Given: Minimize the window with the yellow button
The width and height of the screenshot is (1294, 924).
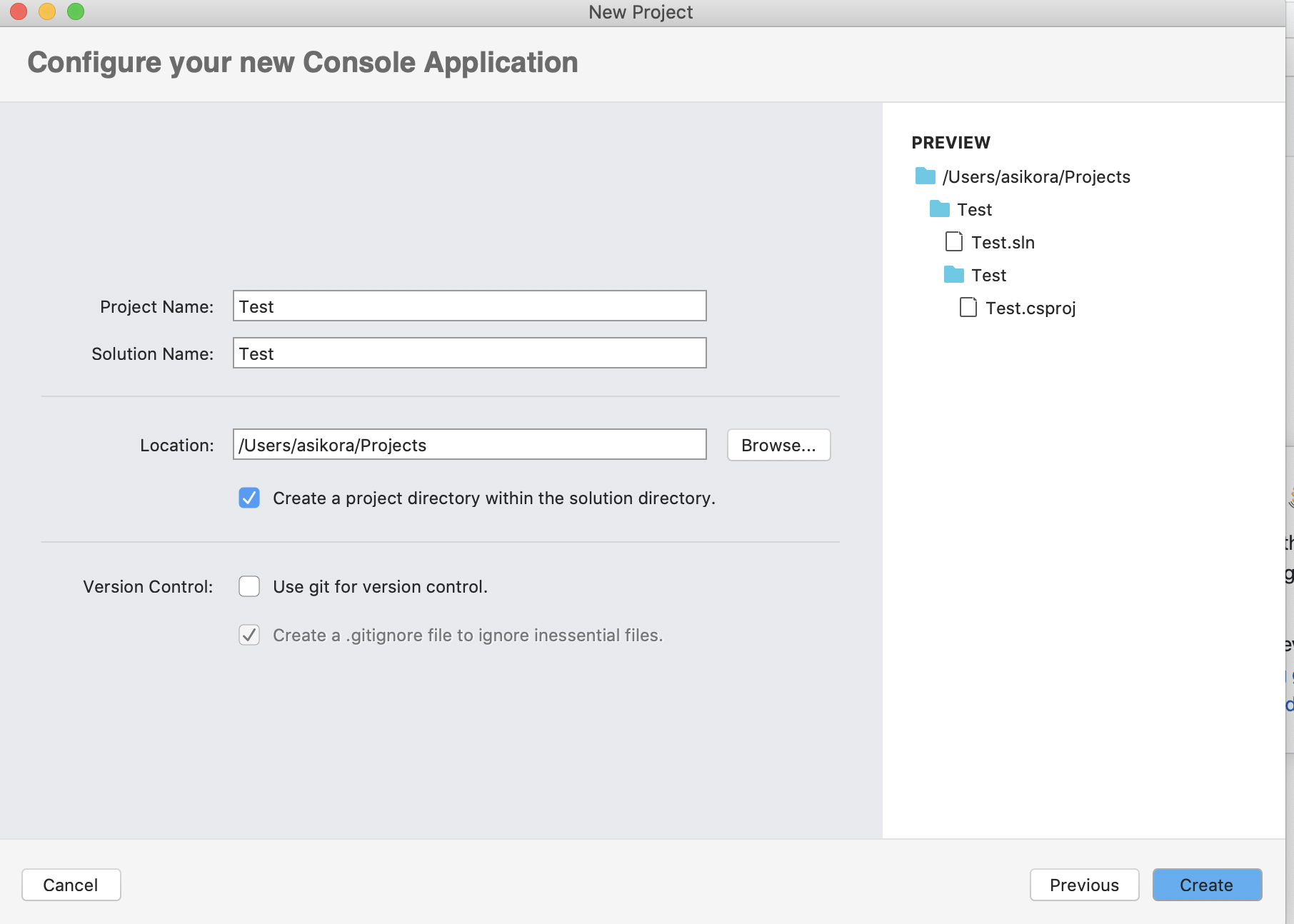Looking at the screenshot, I should pyautogui.click(x=47, y=11).
